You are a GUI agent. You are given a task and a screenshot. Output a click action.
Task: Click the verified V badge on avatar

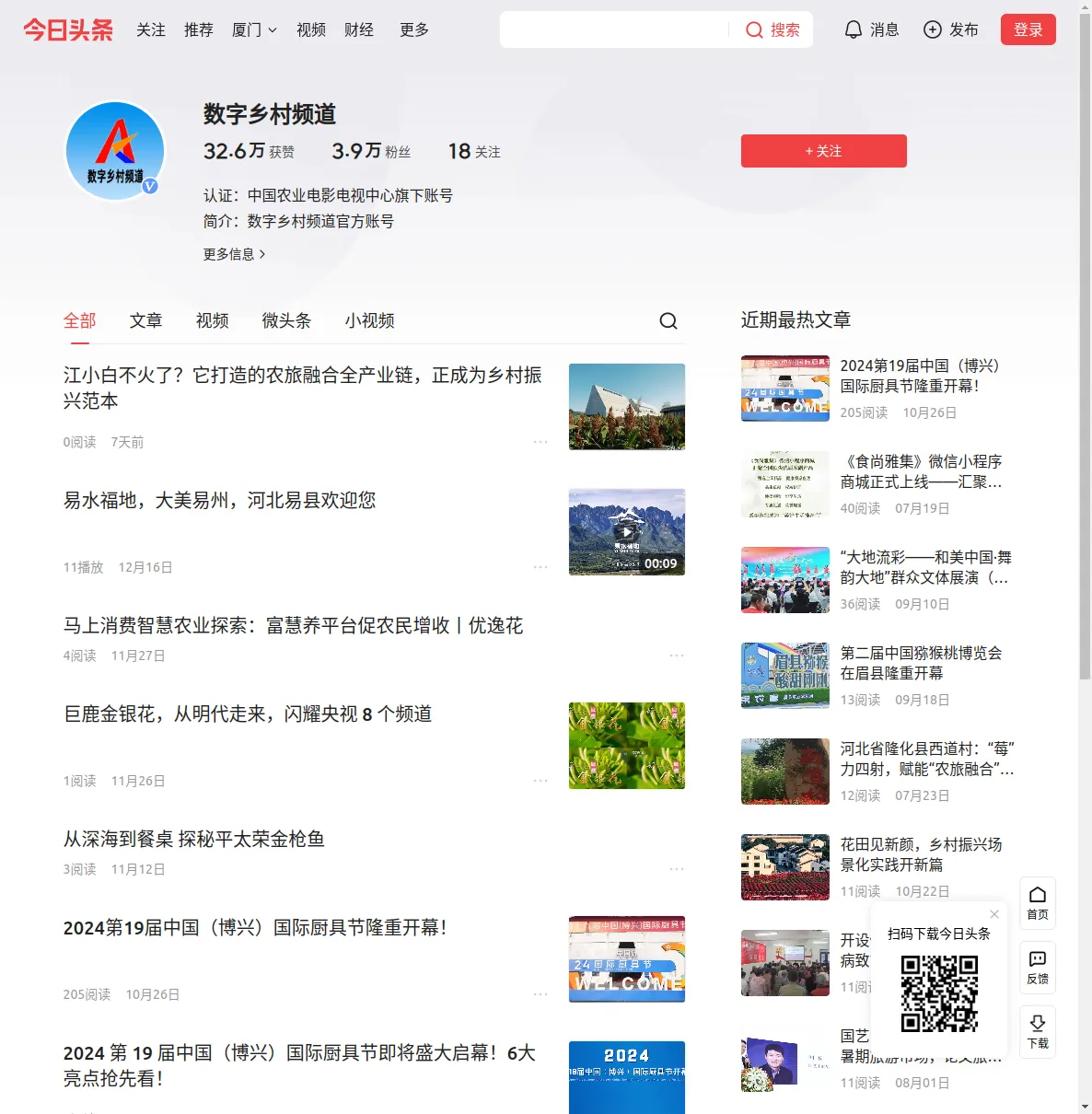click(150, 185)
